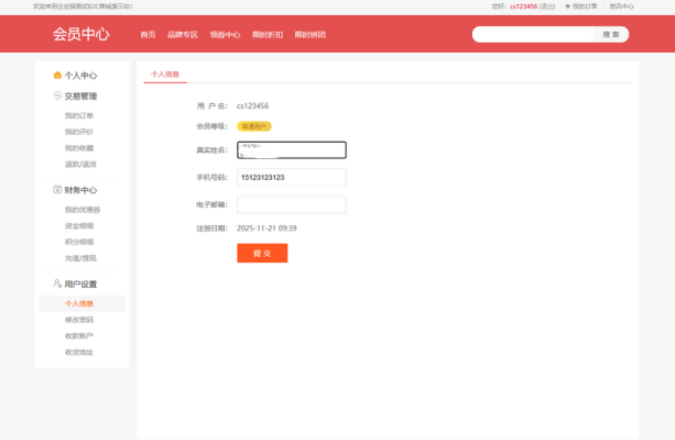Open 领券中心 in the navigation bar
This screenshot has width=675, height=440.
pyautogui.click(x=225, y=34)
